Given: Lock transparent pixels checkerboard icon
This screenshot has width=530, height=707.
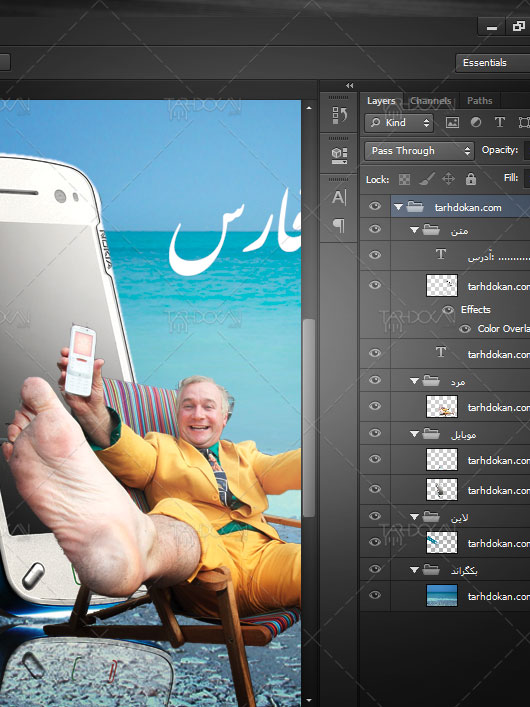Looking at the screenshot, I should tap(404, 179).
